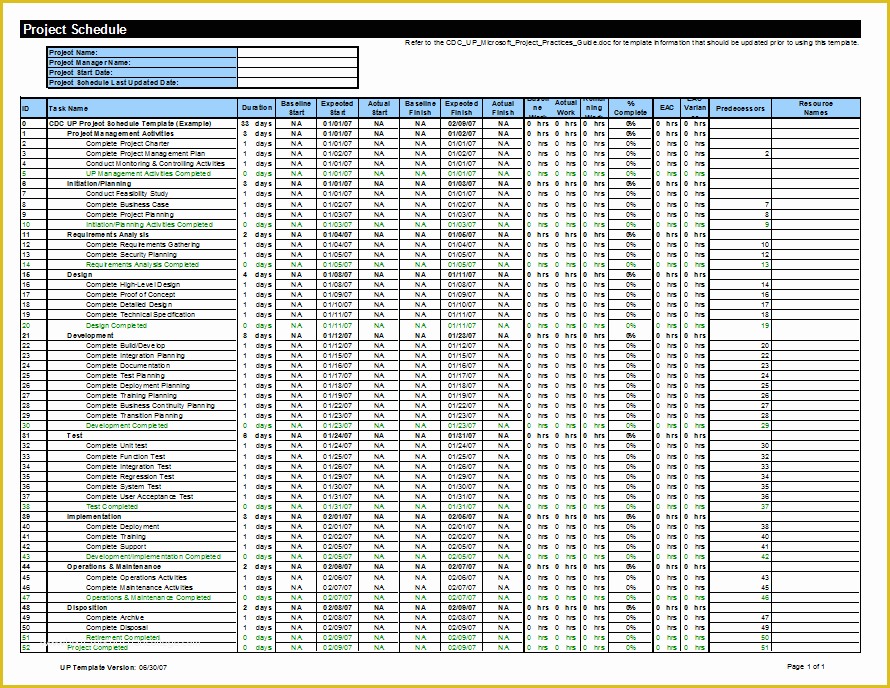
Task: Click the 'Initiation/Planning' summary task
Action: [99, 183]
